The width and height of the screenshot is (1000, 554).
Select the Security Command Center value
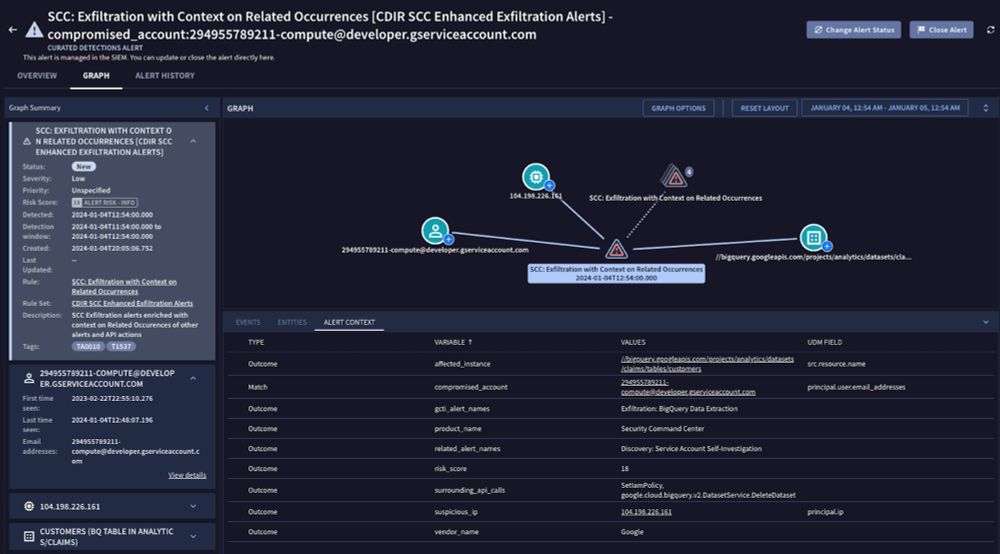click(662, 429)
